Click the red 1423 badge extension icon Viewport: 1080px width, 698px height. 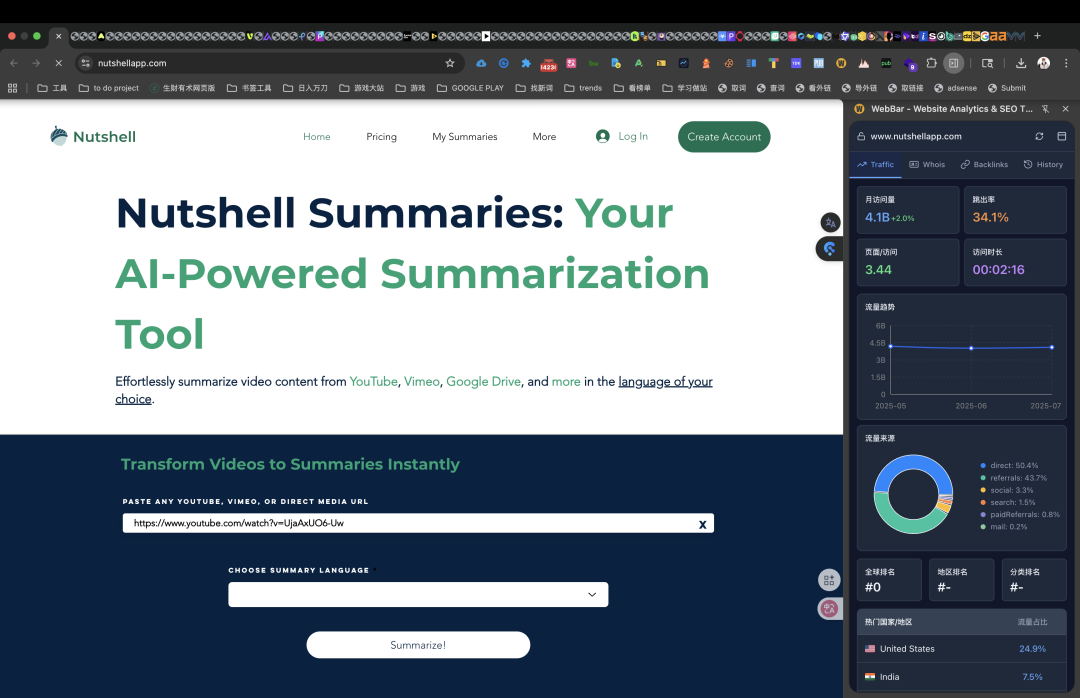coord(548,64)
